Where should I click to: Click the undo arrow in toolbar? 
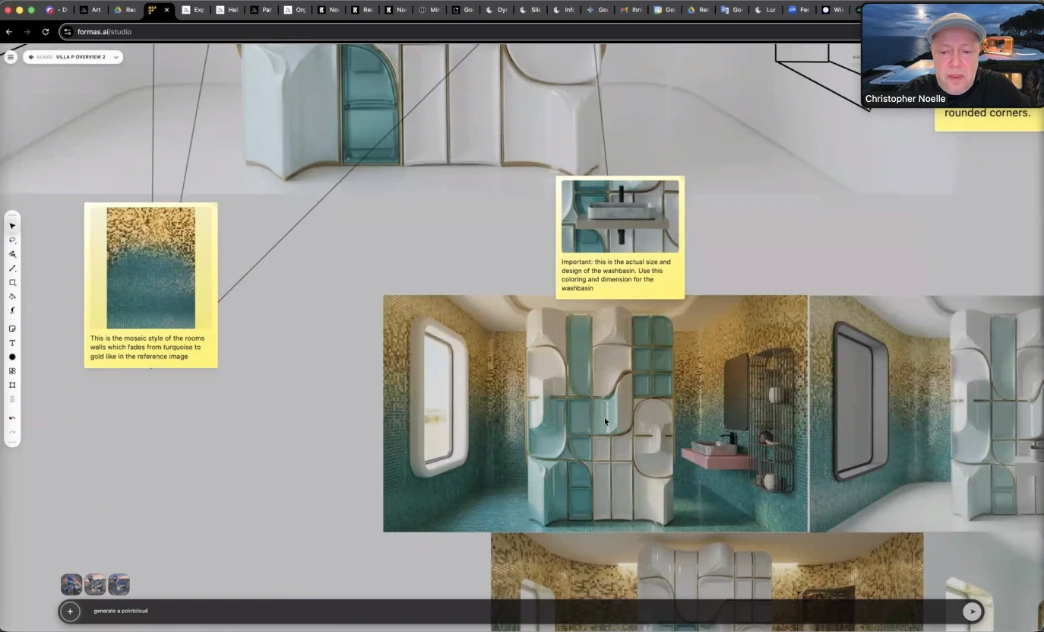tap(12, 417)
